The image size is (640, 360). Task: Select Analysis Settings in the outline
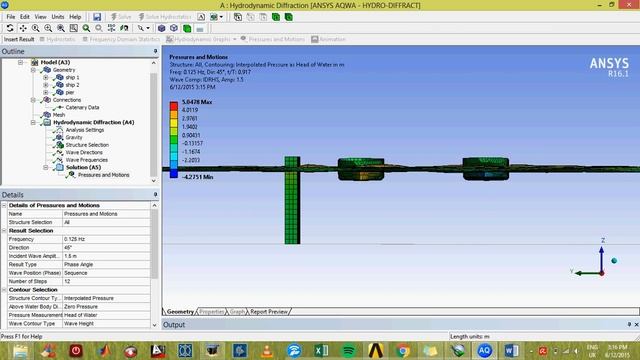pos(85,130)
